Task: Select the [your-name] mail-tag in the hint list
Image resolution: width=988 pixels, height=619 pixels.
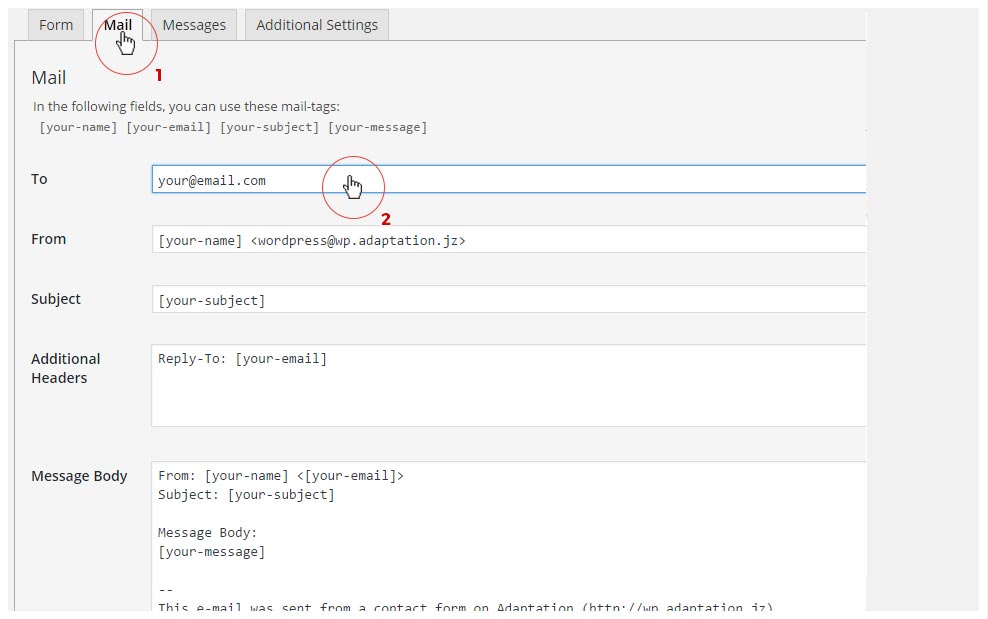Action: point(78,127)
